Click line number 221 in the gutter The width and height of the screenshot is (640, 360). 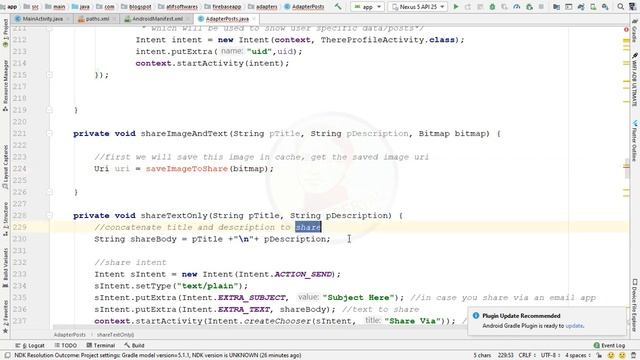[x=19, y=133]
